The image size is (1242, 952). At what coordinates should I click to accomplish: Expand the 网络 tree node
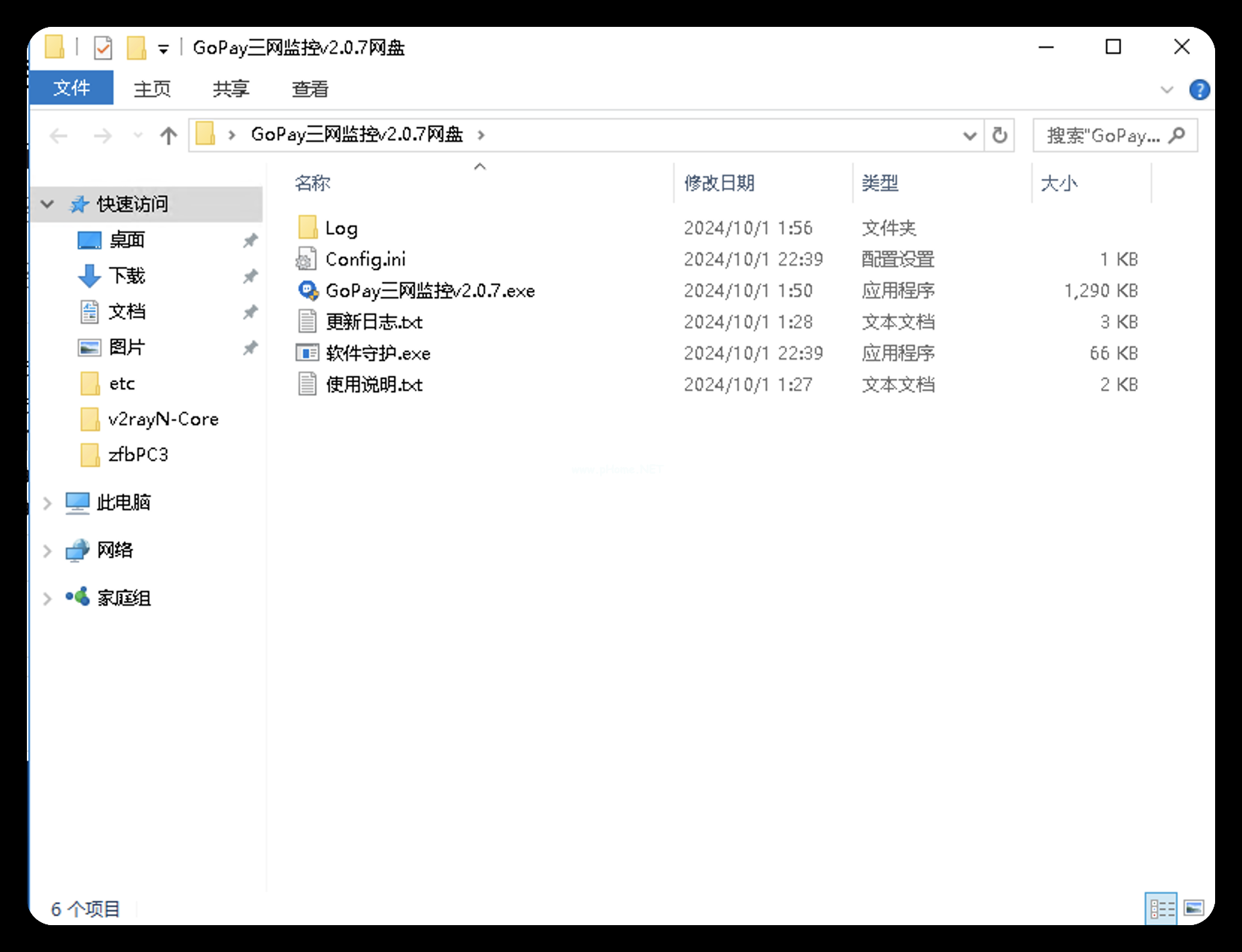point(47,551)
